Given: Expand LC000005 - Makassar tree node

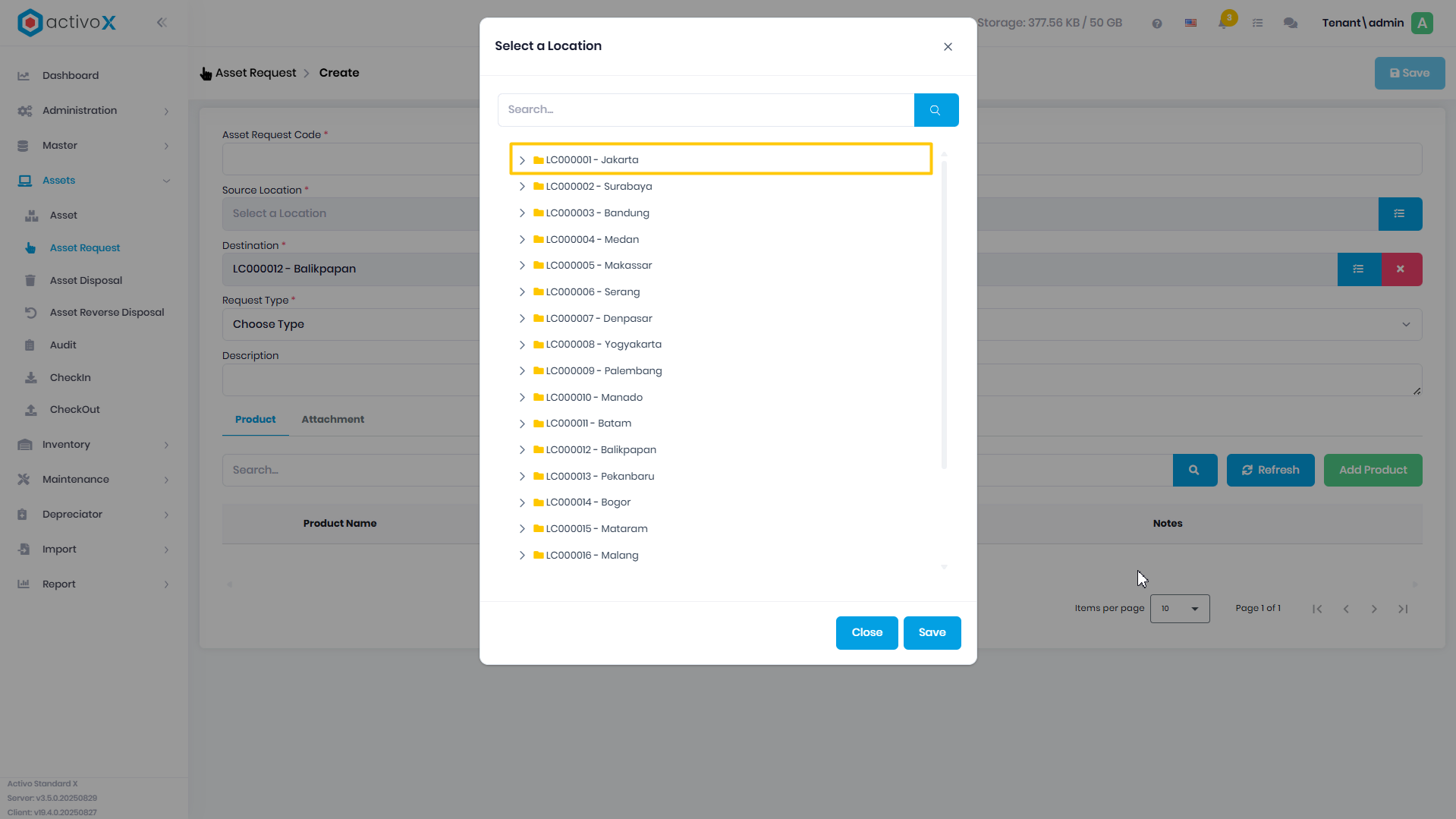Looking at the screenshot, I should point(522,266).
